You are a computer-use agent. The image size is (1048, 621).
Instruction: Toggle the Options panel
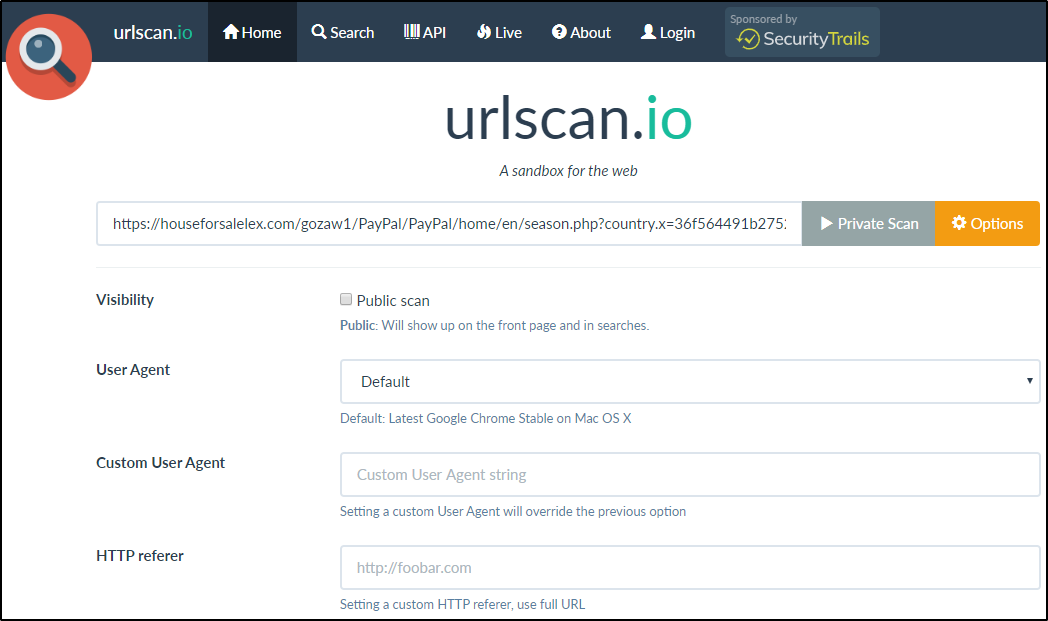987,223
